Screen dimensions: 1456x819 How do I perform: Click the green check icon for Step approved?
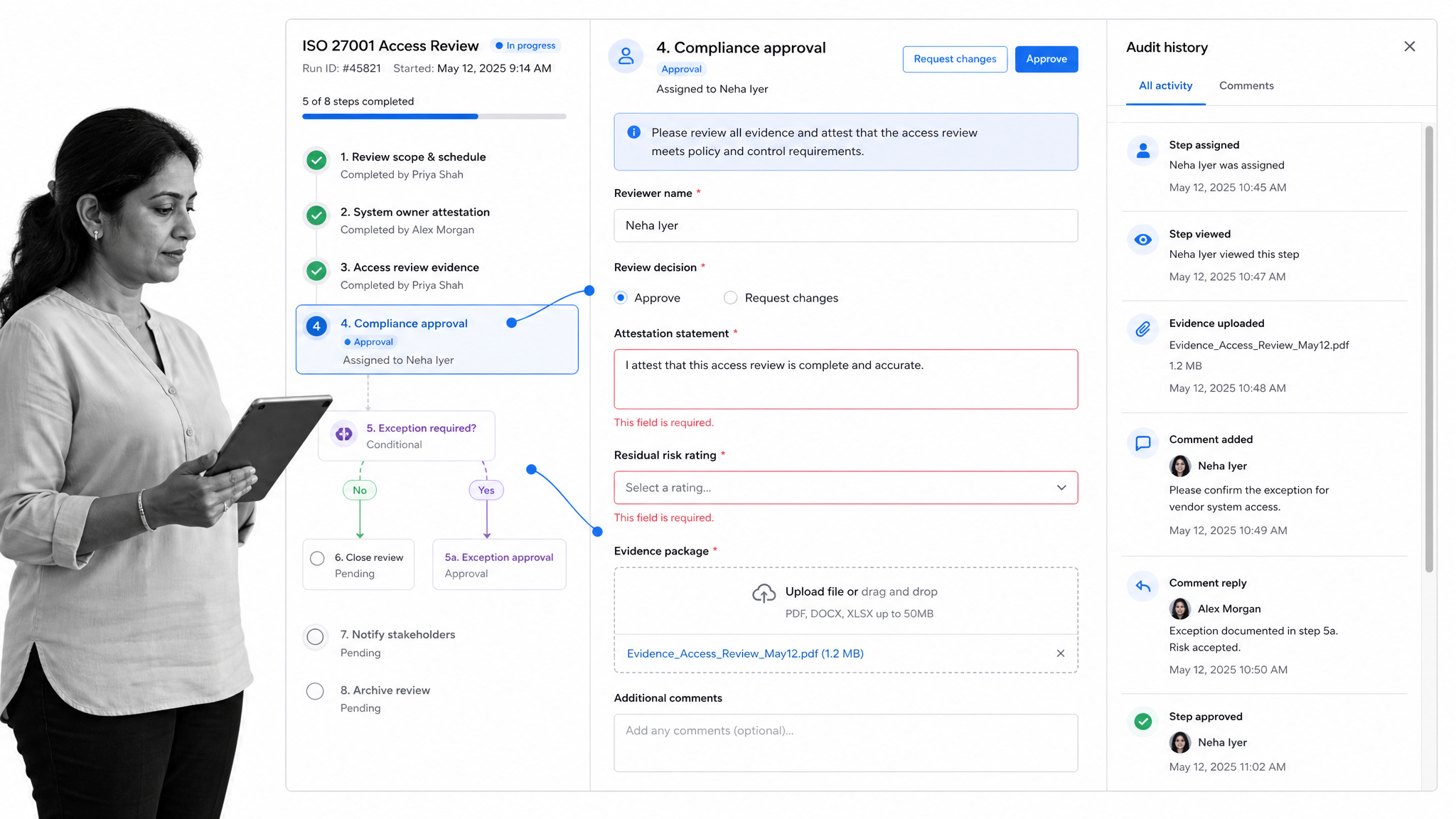pos(1143,722)
